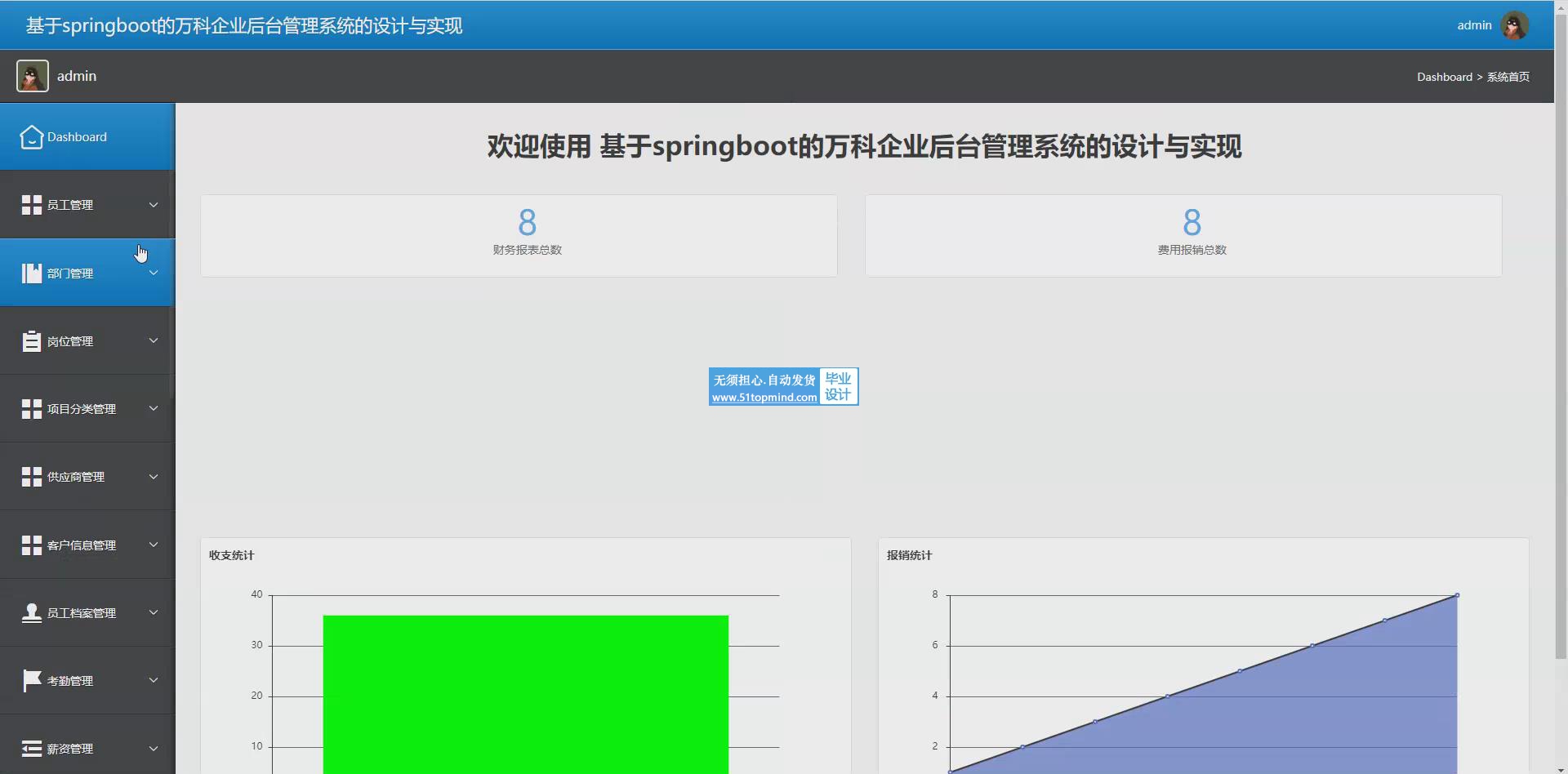
Task: Click the 员工档案管理 menu label
Action: 82,613
